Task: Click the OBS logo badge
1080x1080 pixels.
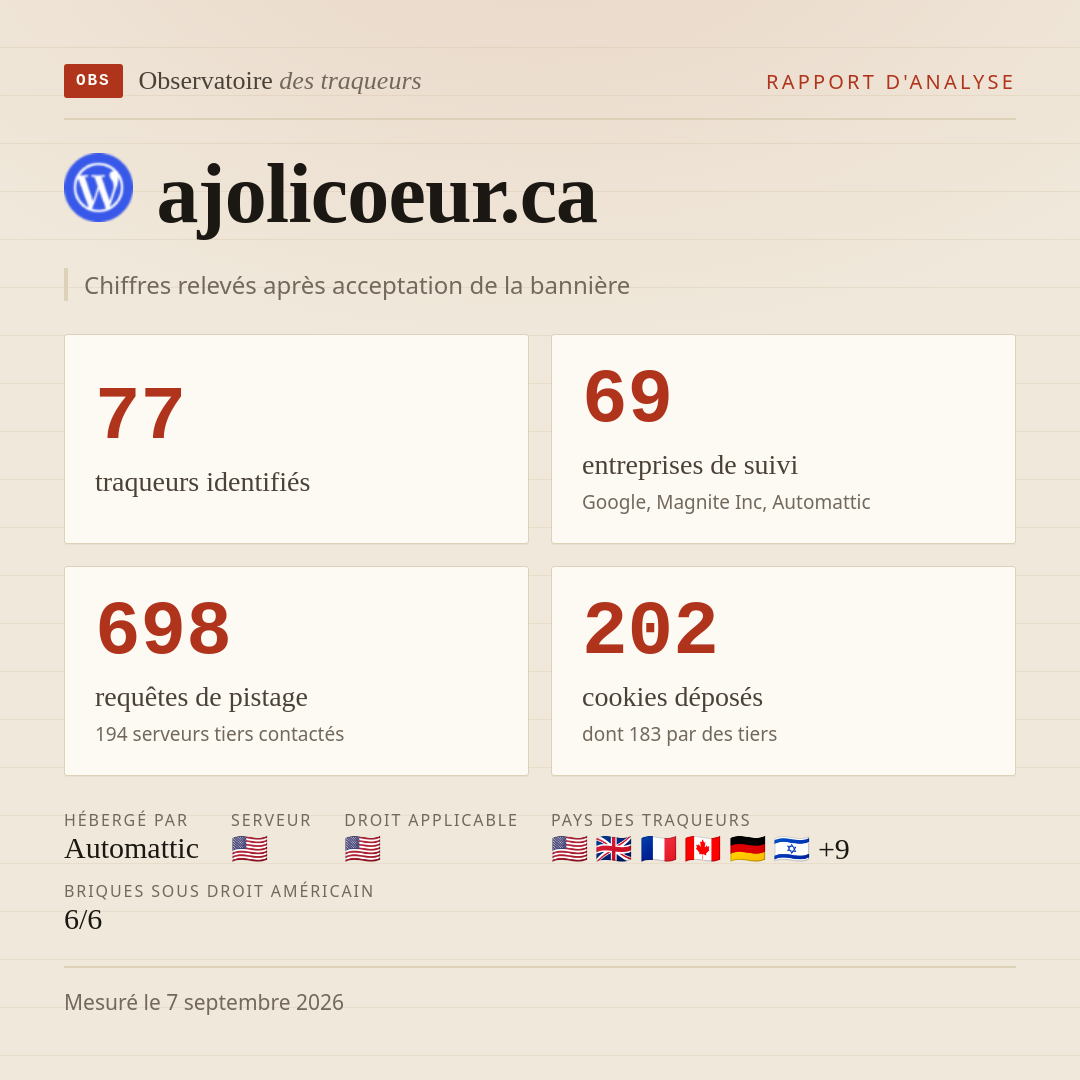Action: pos(93,81)
